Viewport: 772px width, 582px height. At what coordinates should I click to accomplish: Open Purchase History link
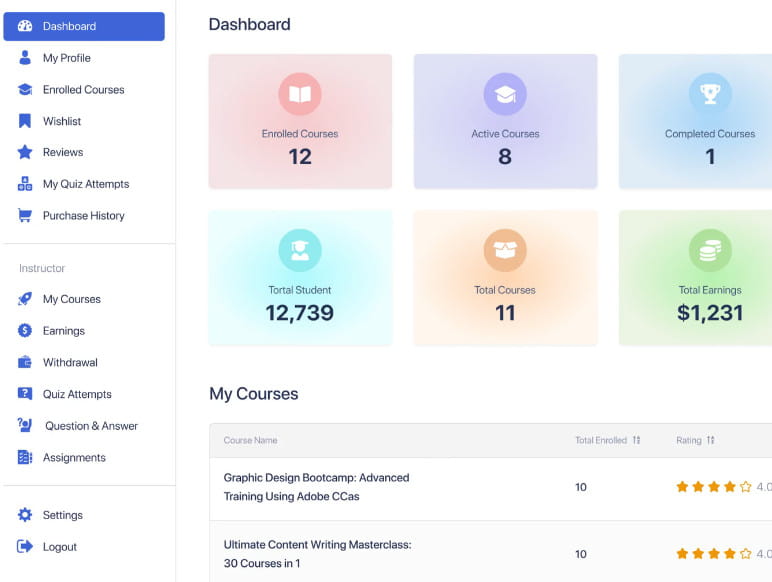[x=83, y=216]
